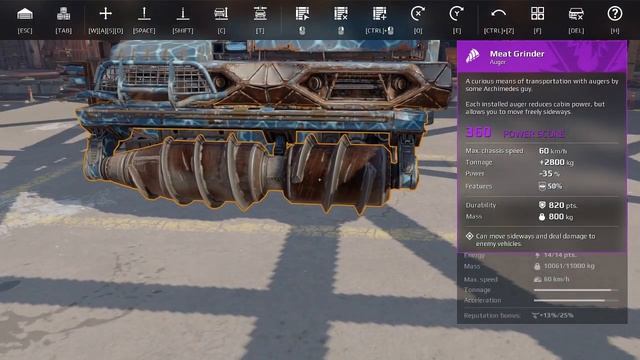The width and height of the screenshot is (640, 360).
Task: Click the 'Meat Grinder' title text
Action: click(517, 53)
